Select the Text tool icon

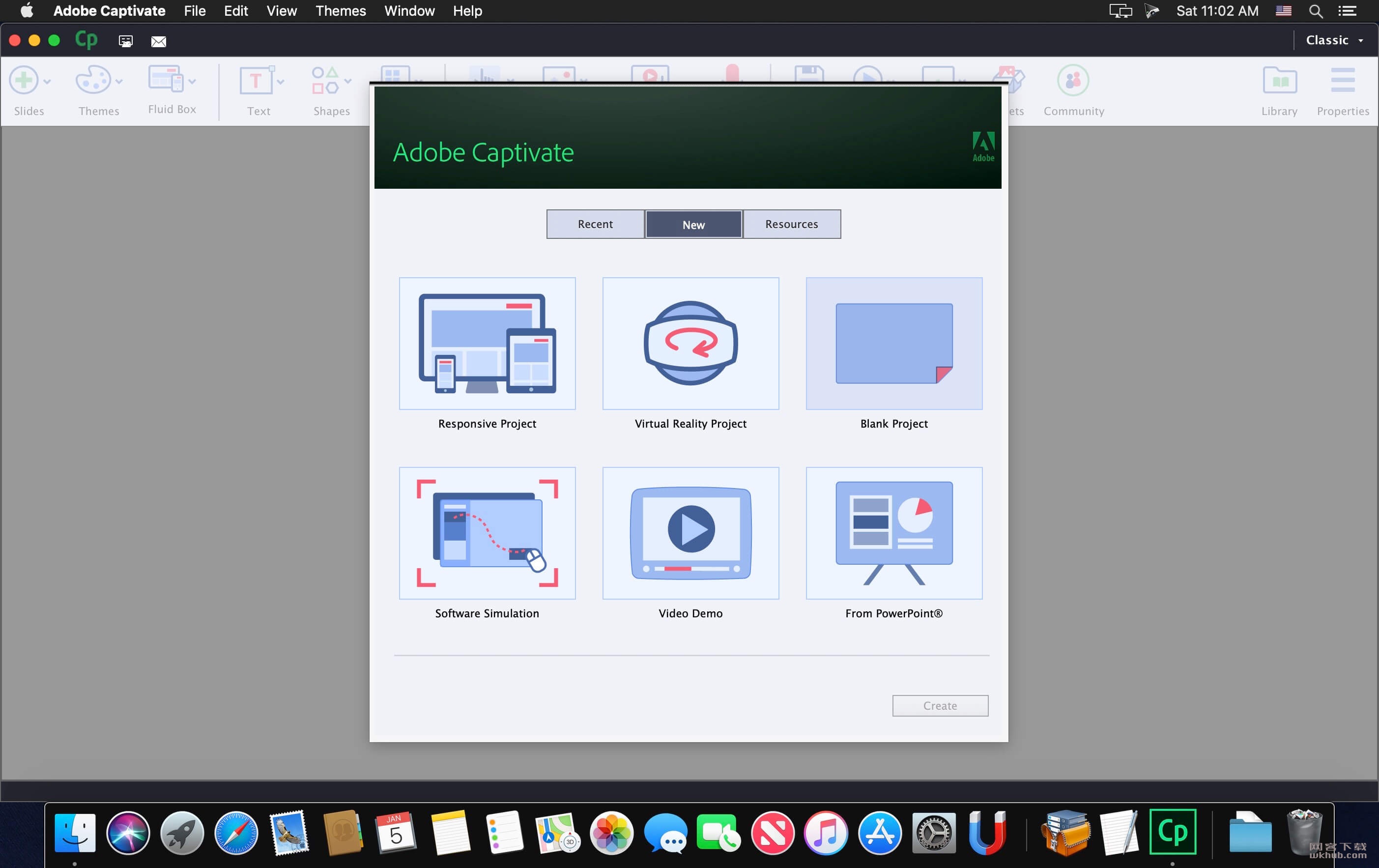pos(257,81)
